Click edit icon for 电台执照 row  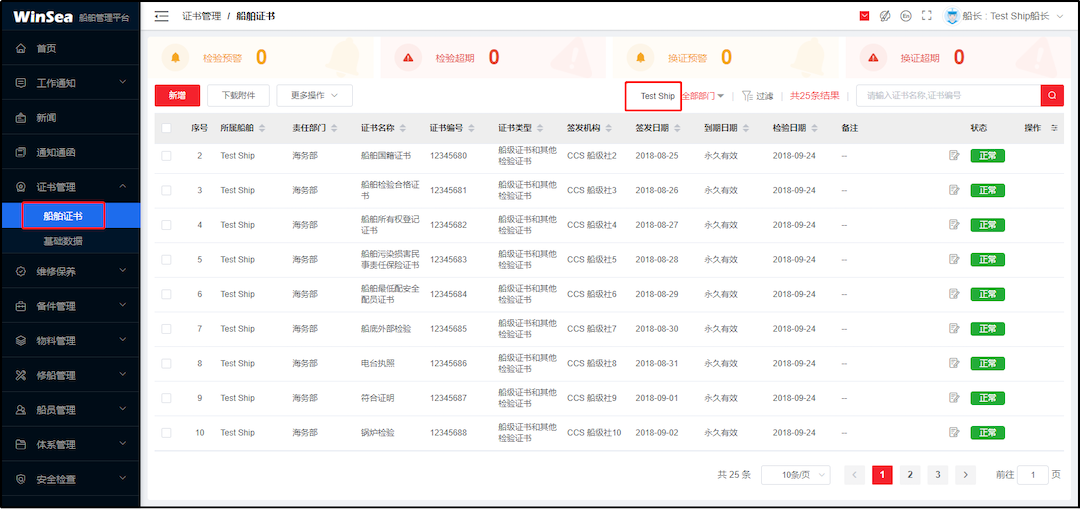954,363
